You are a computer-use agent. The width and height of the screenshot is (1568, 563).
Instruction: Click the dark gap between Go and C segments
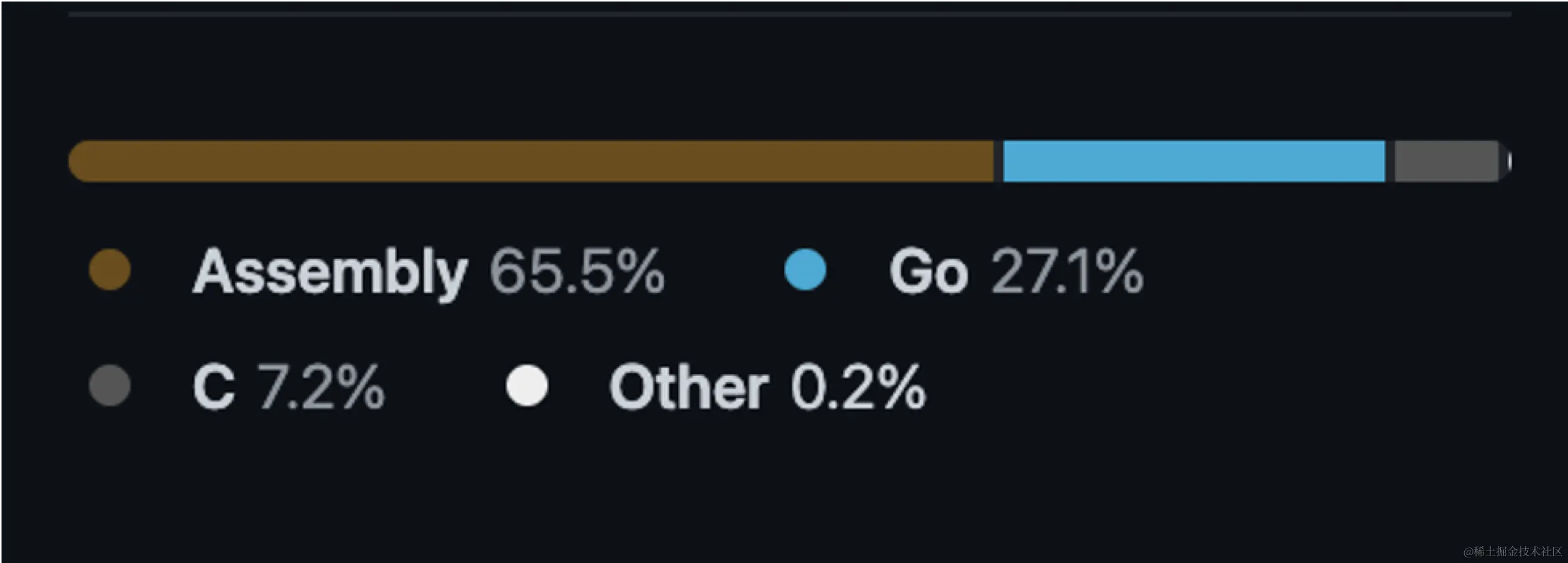(x=1390, y=162)
